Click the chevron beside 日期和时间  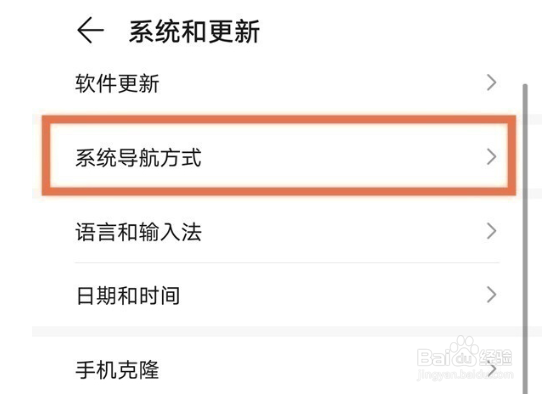point(491,295)
